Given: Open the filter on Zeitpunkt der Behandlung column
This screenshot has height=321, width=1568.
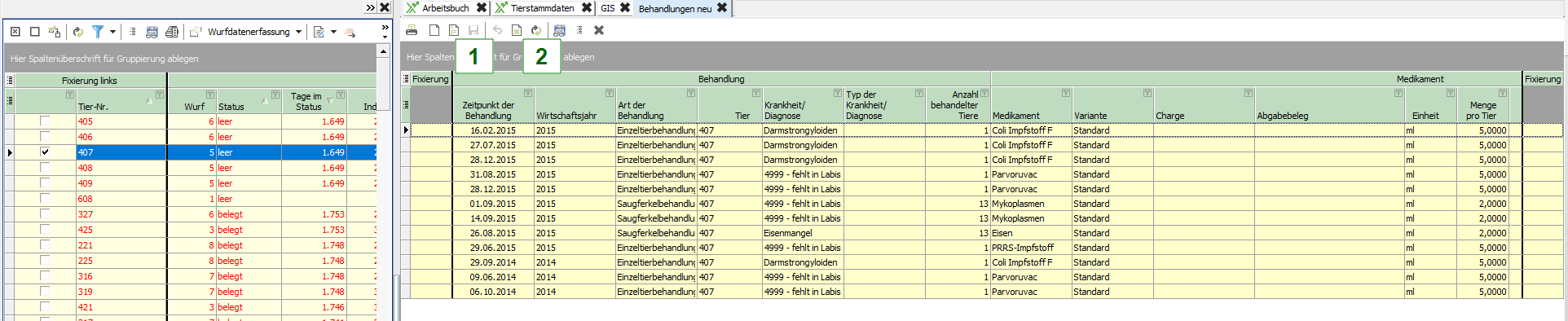Looking at the screenshot, I should point(528,93).
